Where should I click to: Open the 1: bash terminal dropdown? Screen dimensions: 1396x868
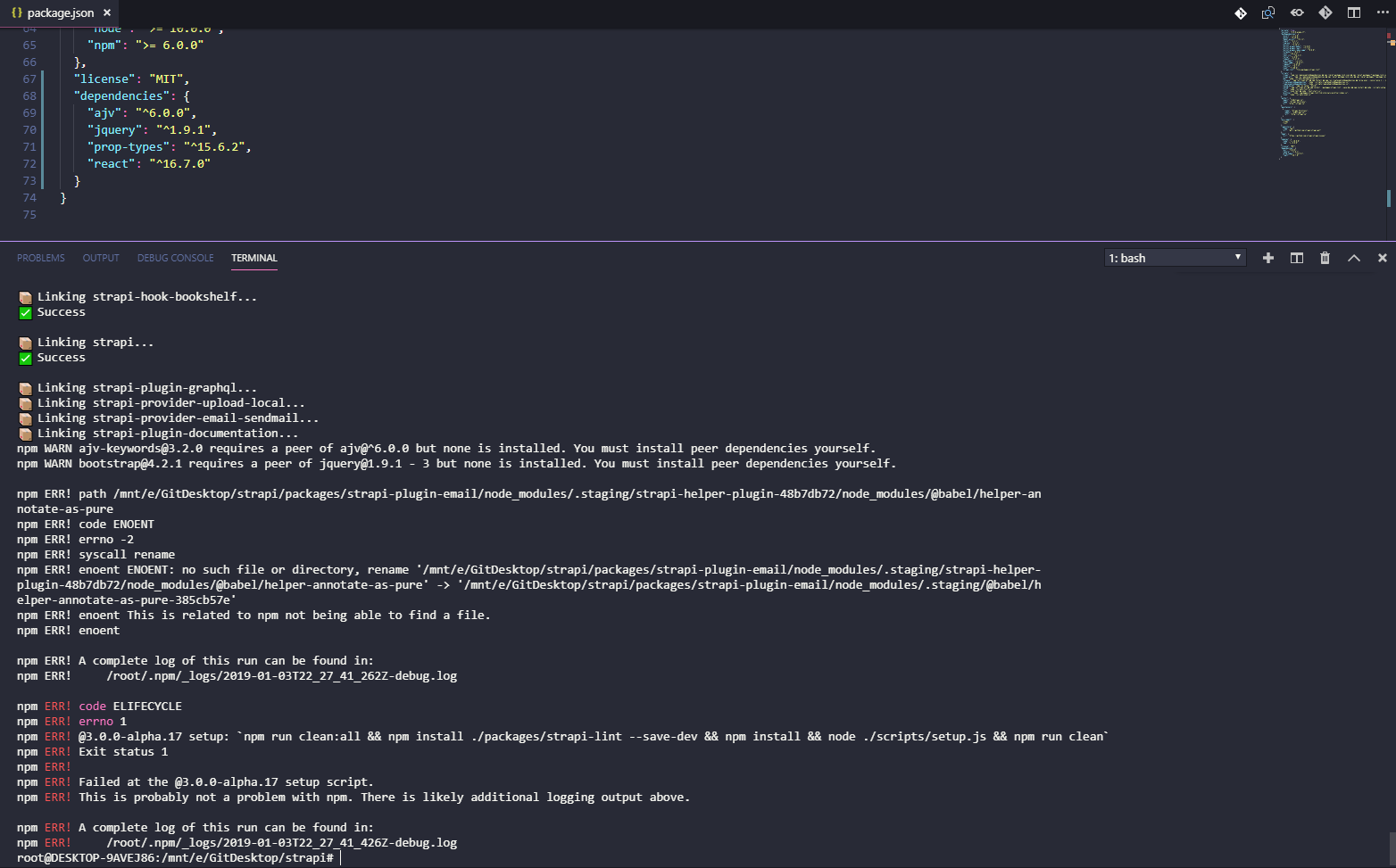pos(1174,258)
